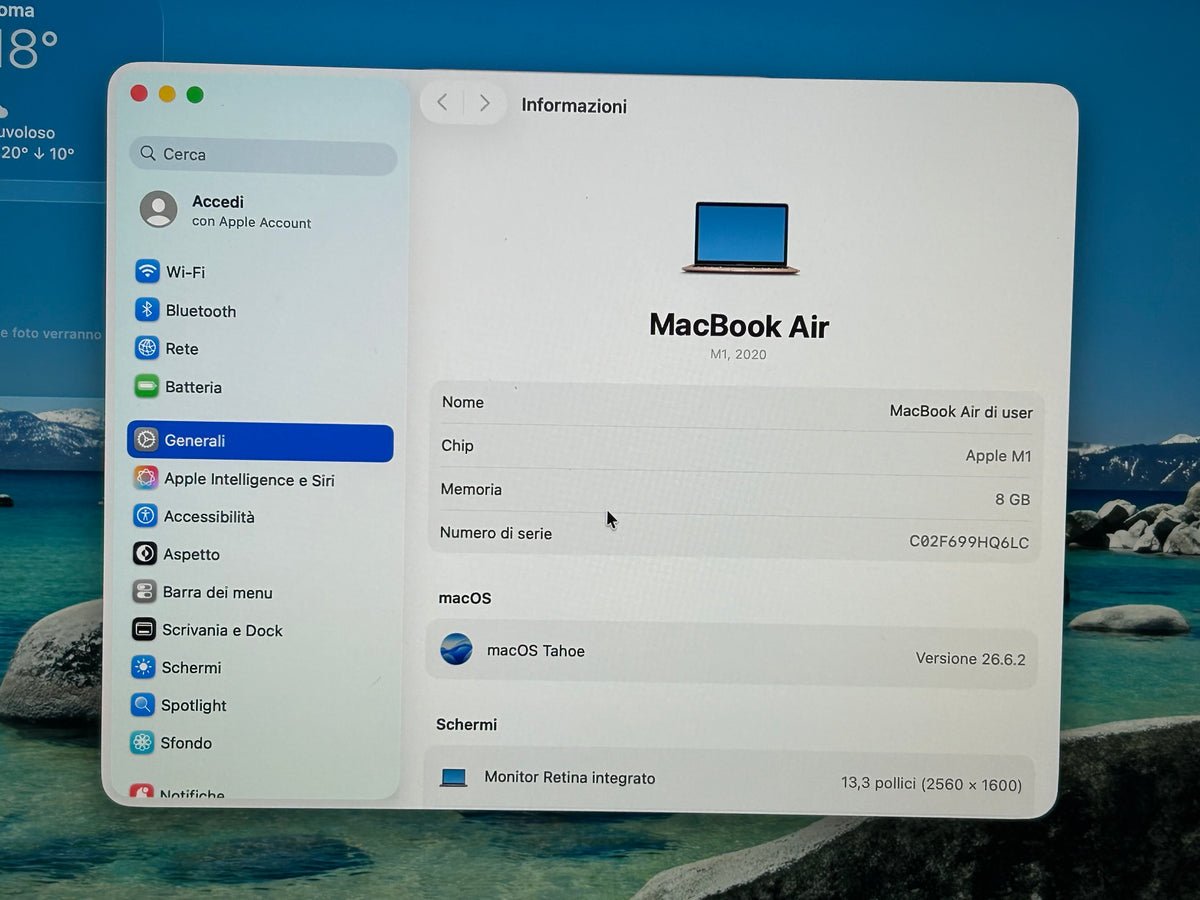Click the name value MacBook Air di user
The width and height of the screenshot is (1200, 900).
point(961,412)
